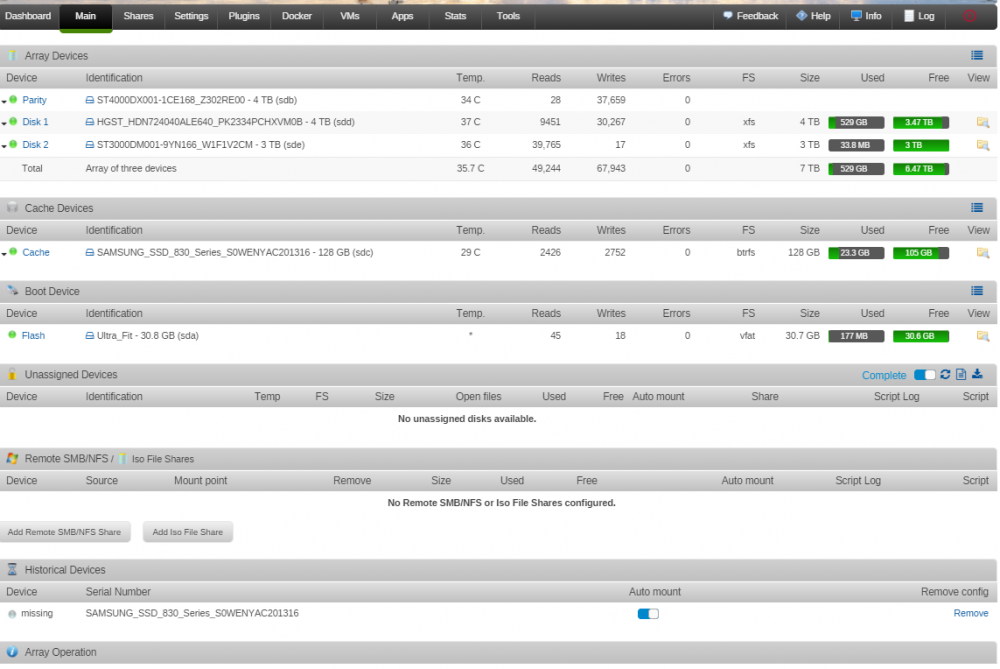Toggle Boot Device list view icon
This screenshot has width=1000, height=669.
click(x=976, y=291)
